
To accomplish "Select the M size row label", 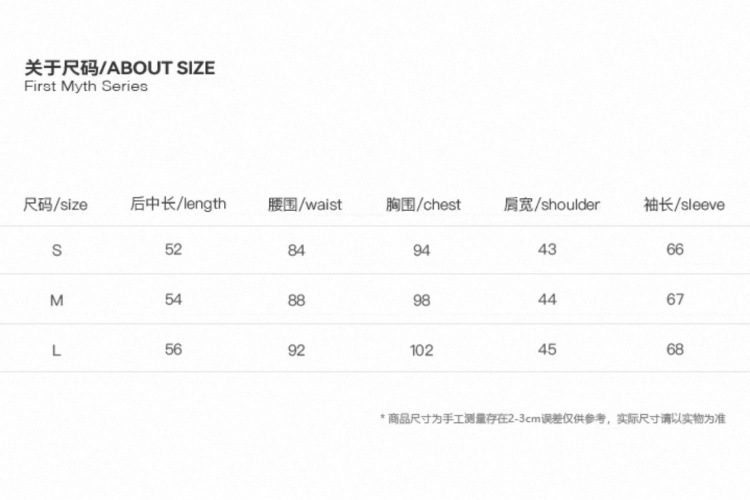I will pyautogui.click(x=56, y=300).
